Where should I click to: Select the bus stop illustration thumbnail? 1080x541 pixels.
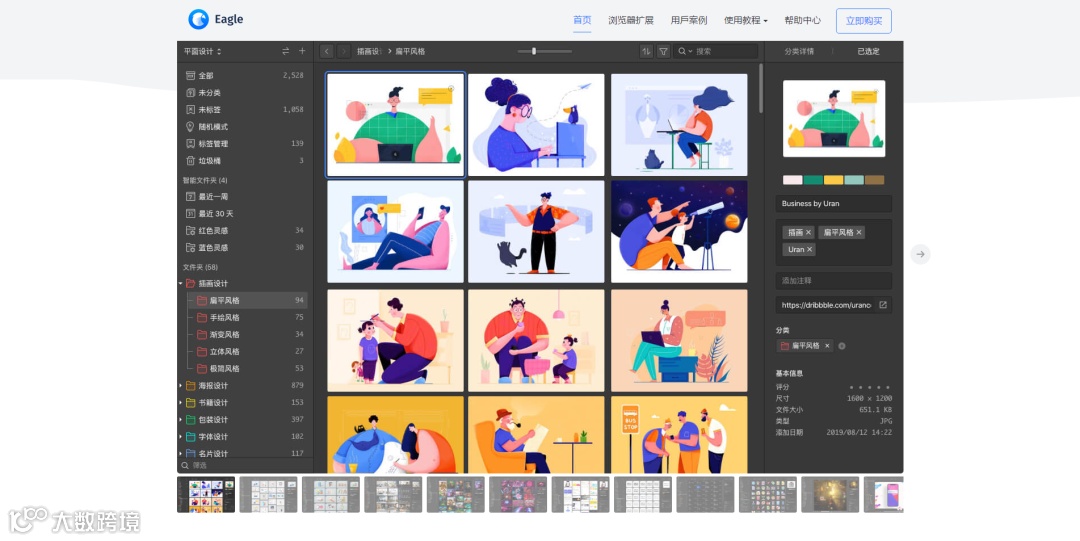click(x=679, y=434)
